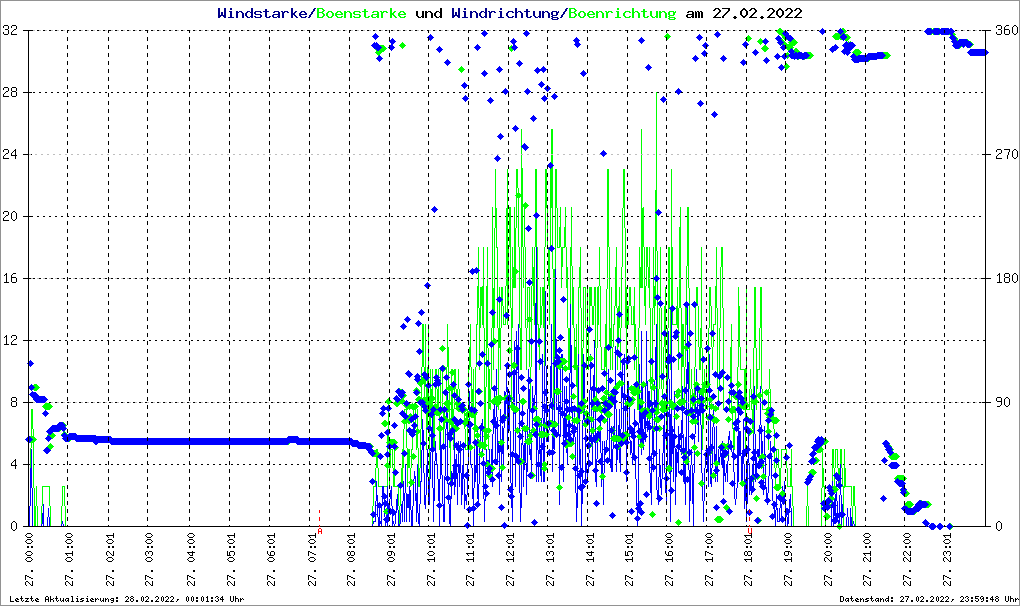Click the '32' value on left axis
Image resolution: width=1020 pixels, height=606 pixels.
click(11, 31)
